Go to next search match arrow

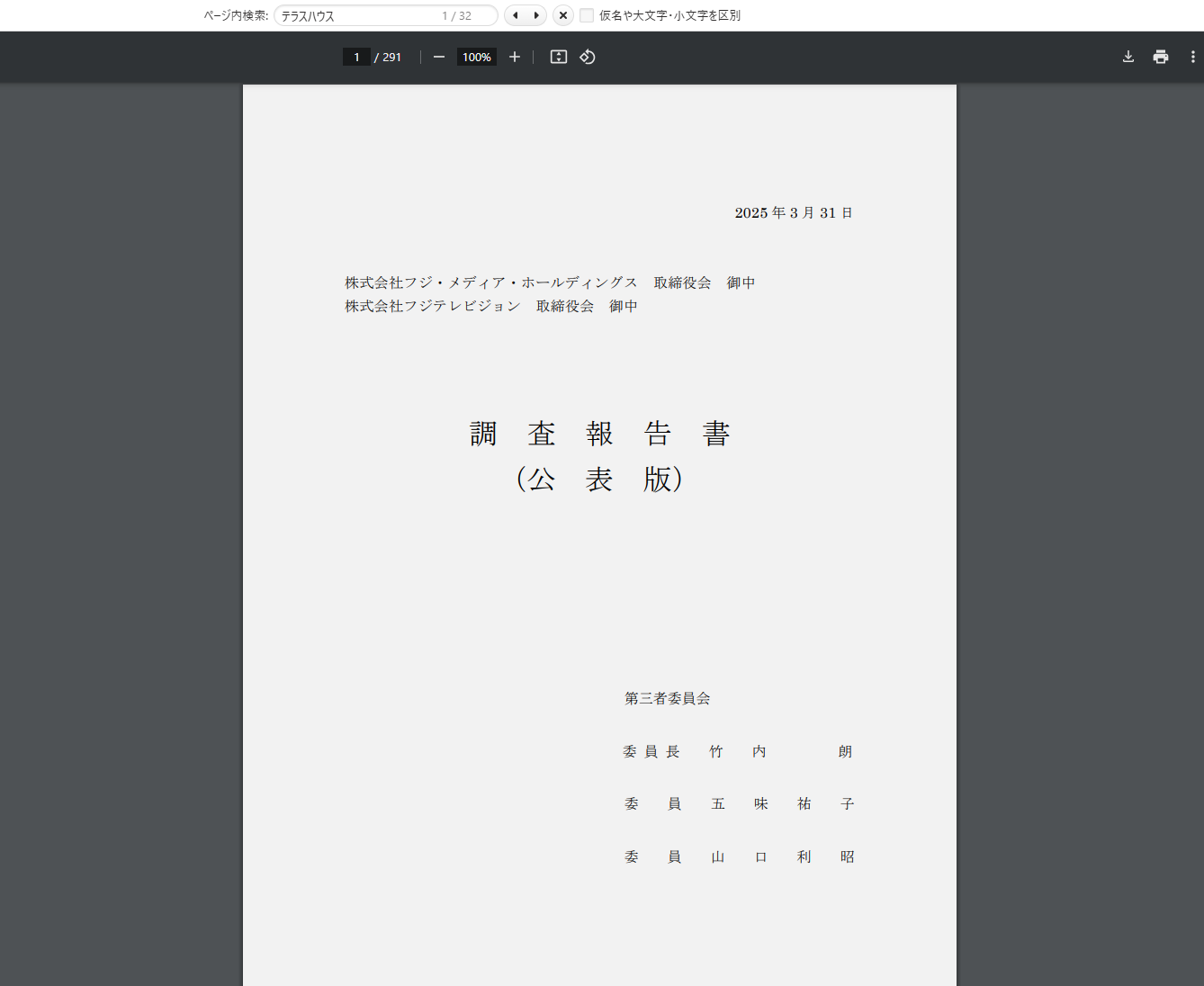pyautogui.click(x=536, y=15)
